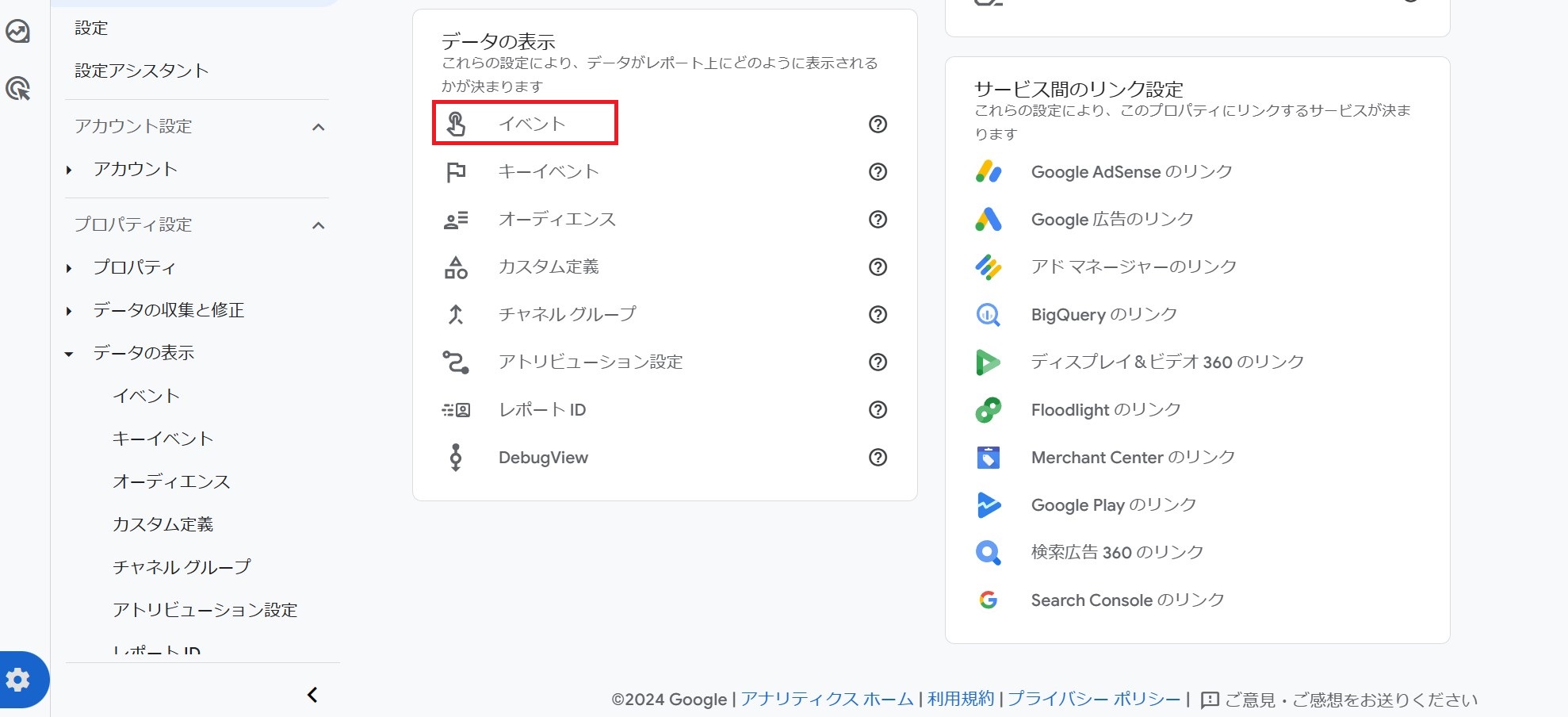Click the Google Play link icon
The width and height of the screenshot is (1568, 717).
click(x=989, y=504)
